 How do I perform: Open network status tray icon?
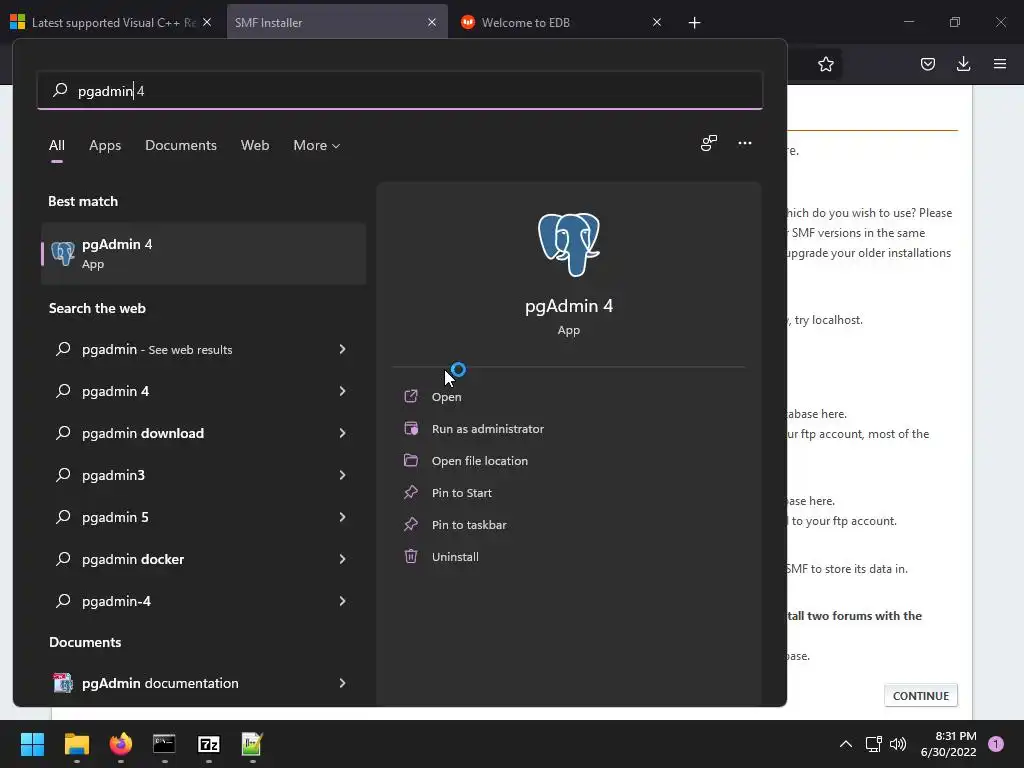coord(874,744)
